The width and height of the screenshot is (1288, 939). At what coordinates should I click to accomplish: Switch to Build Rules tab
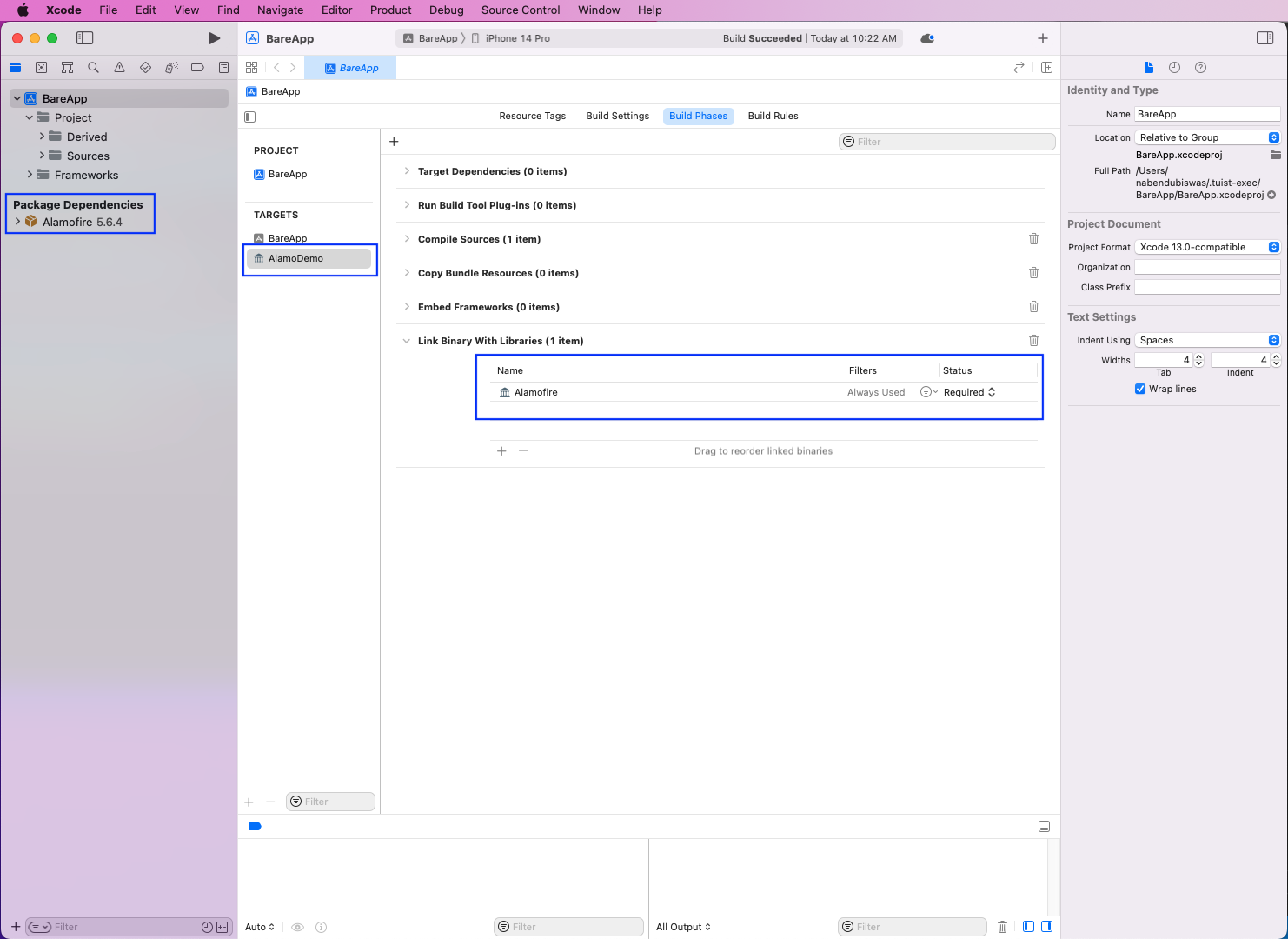click(773, 116)
